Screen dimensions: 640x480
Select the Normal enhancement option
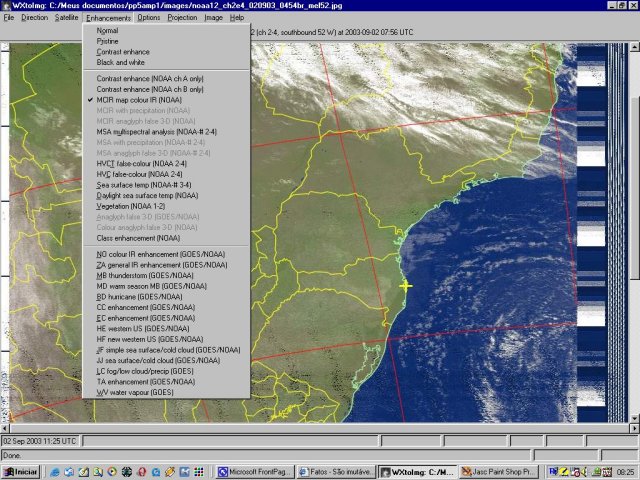(x=107, y=30)
